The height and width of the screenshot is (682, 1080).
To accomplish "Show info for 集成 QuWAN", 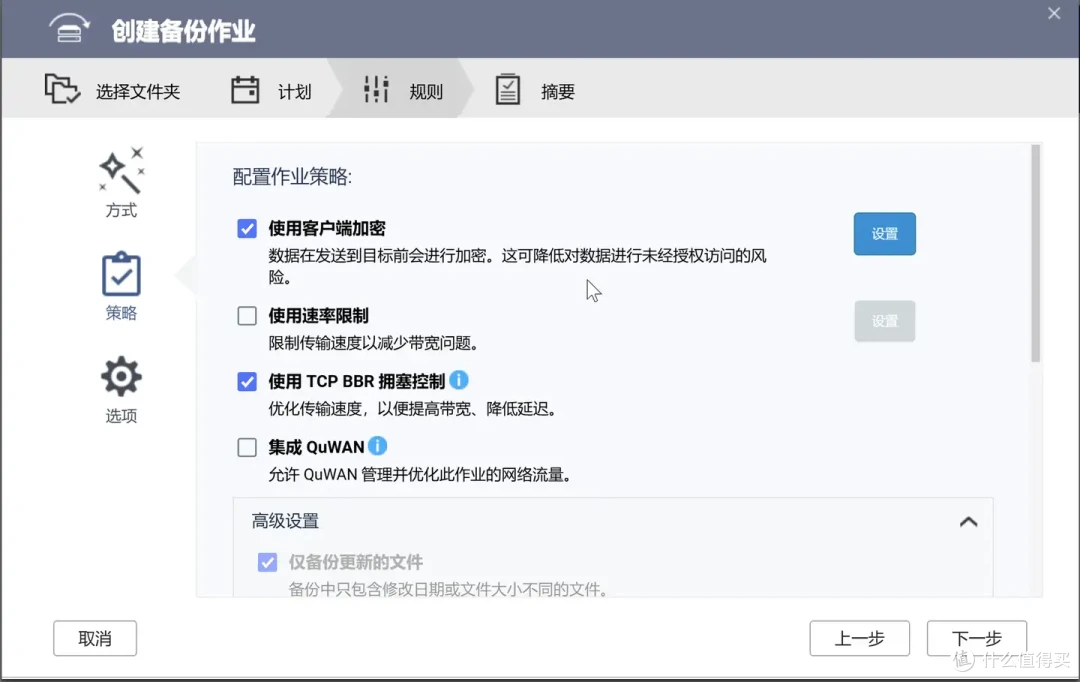I will pyautogui.click(x=377, y=446).
